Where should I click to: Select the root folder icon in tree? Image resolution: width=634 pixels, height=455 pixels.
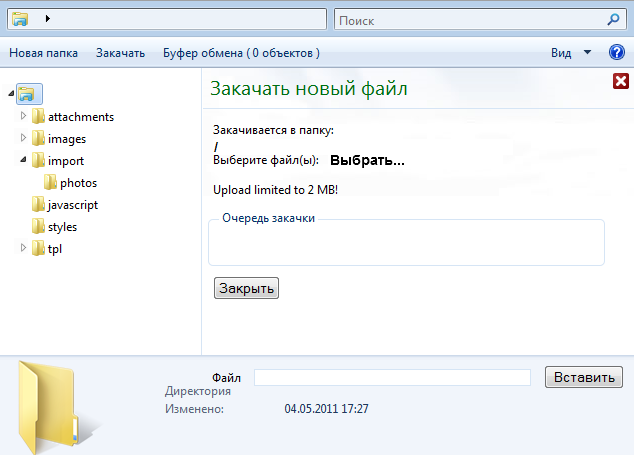[x=29, y=94]
